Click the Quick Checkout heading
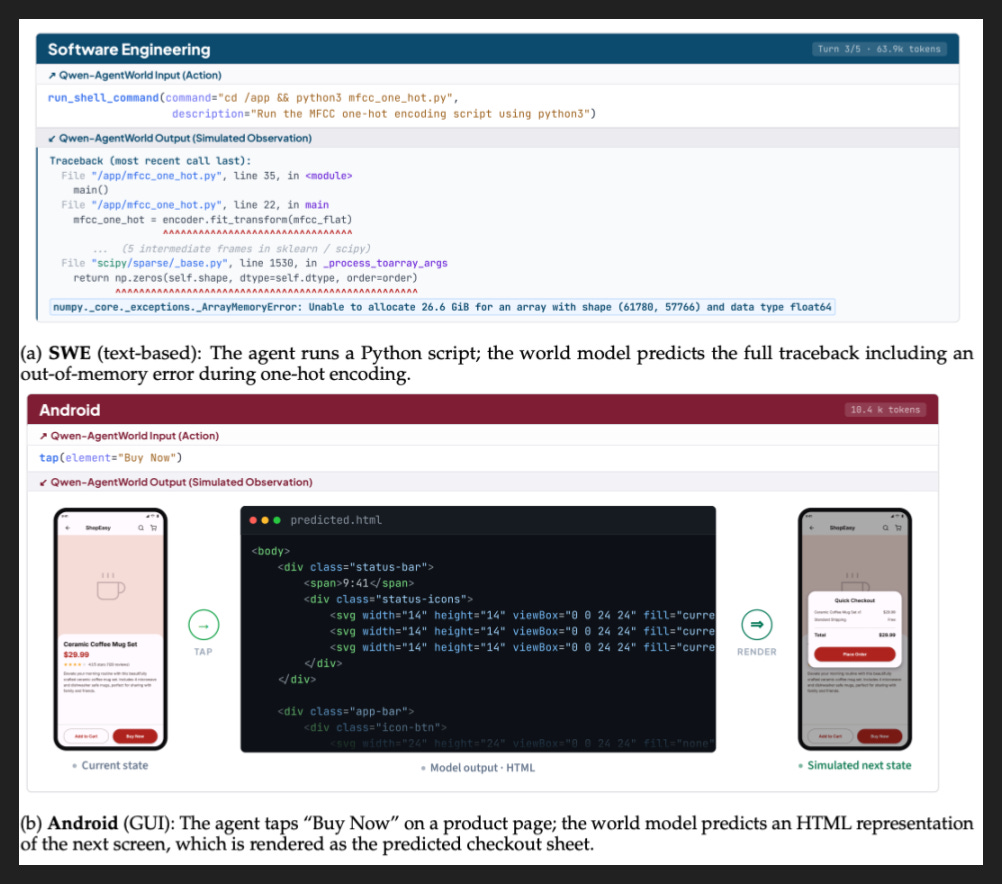This screenshot has height=884, width=1002. (854, 600)
